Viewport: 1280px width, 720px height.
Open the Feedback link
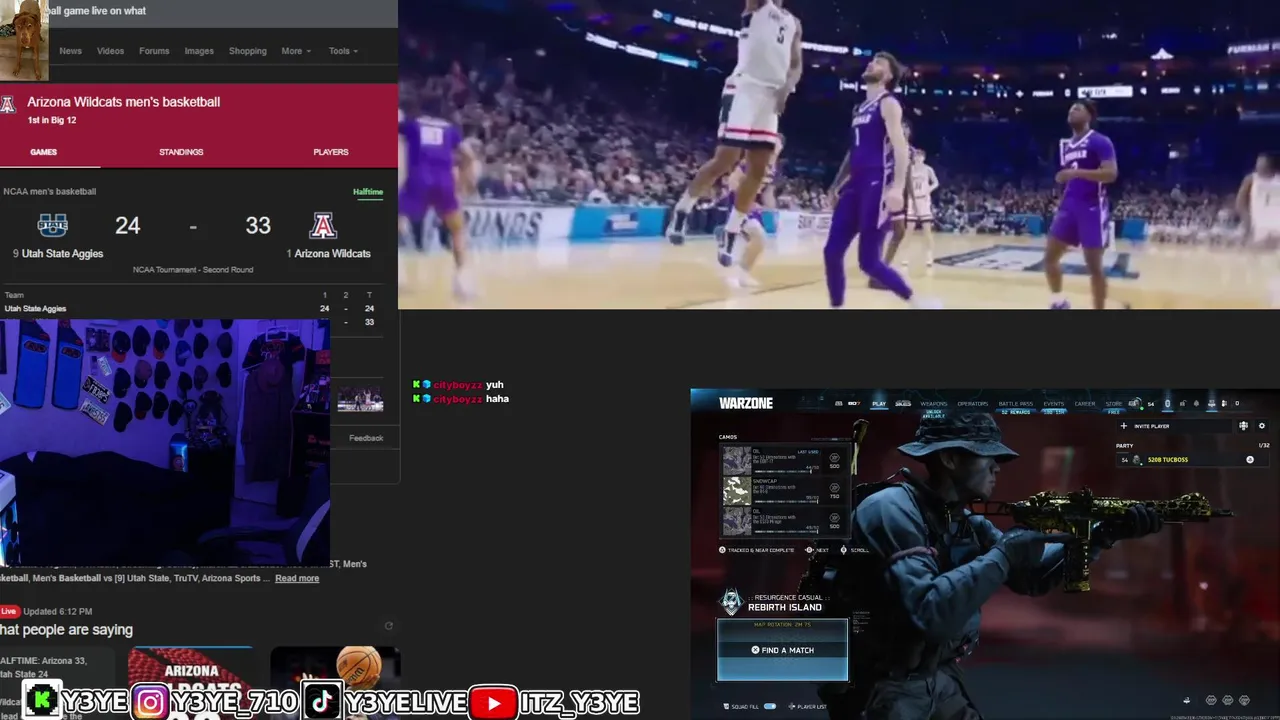[366, 438]
